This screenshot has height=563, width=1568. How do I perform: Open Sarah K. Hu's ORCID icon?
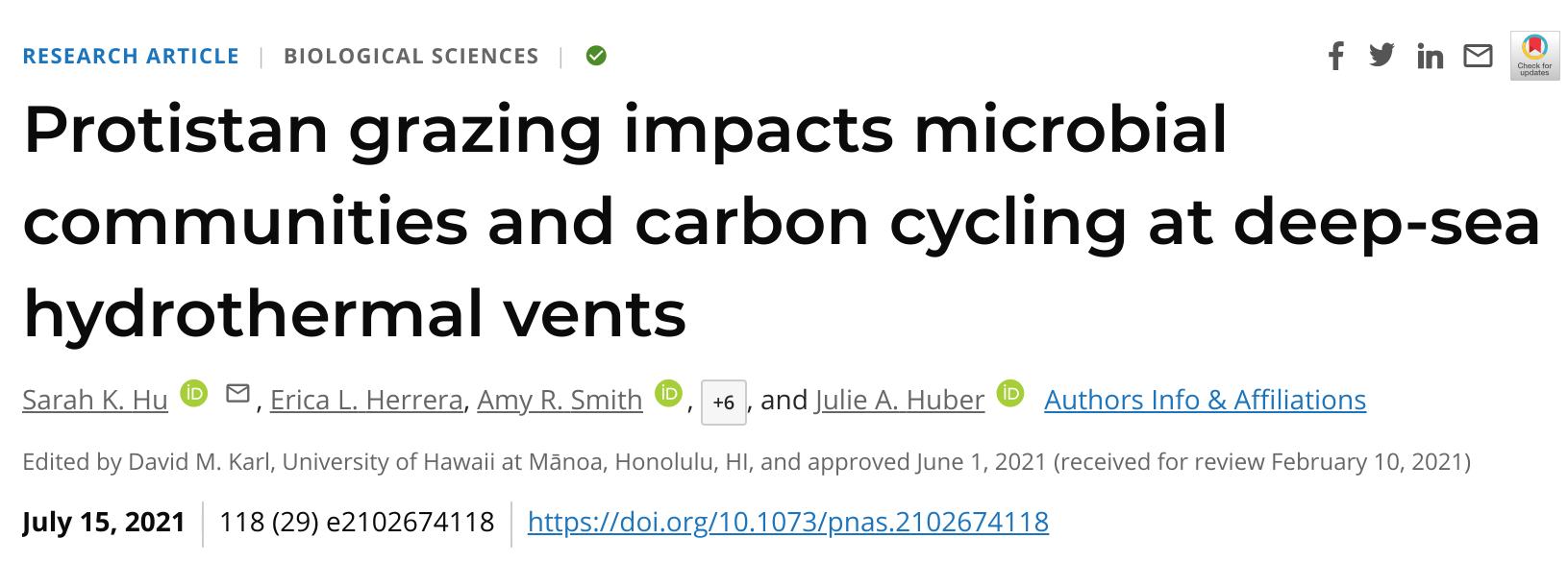coord(194,393)
